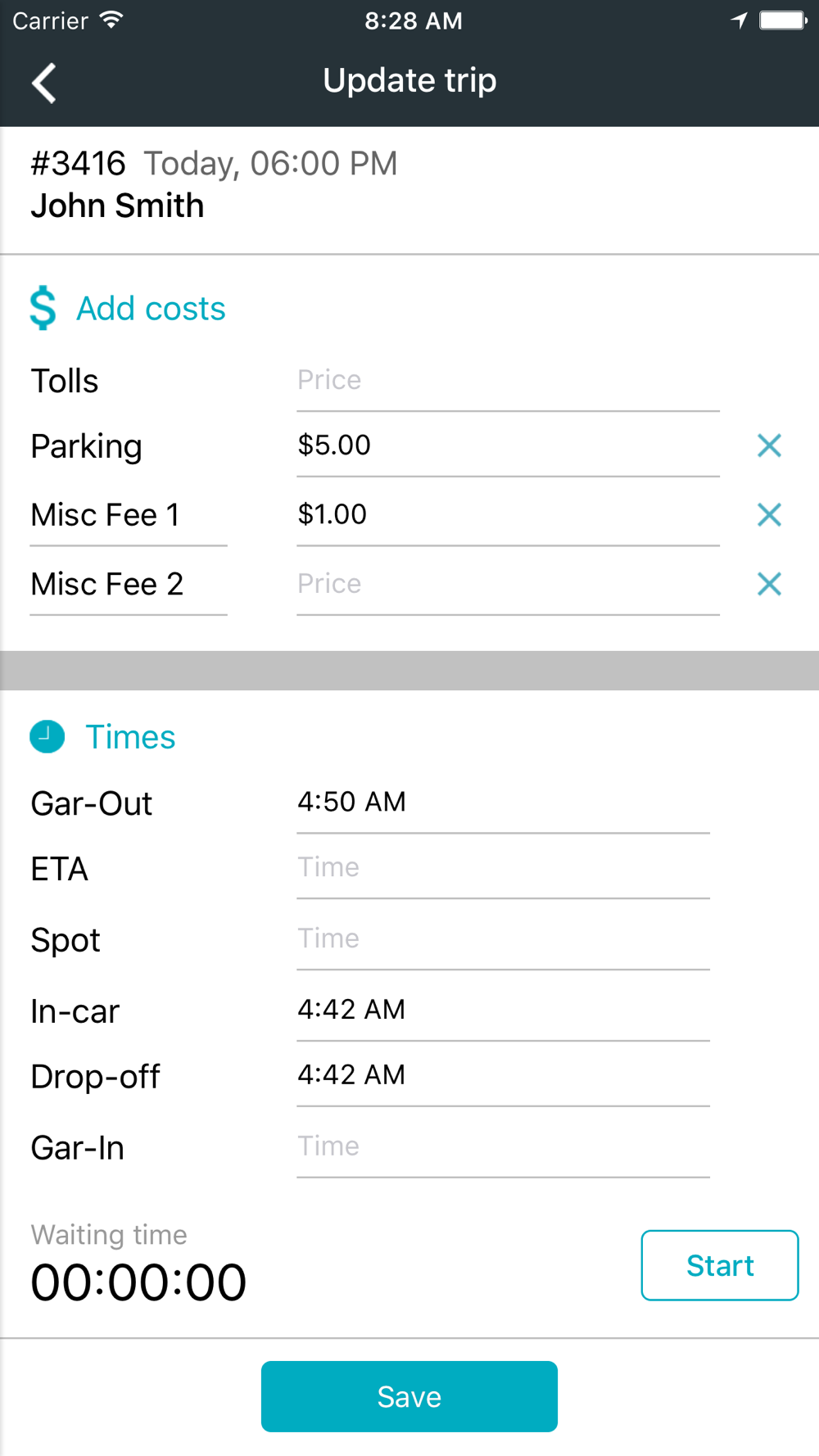Delete the Misc Fee 2 row

point(769,584)
